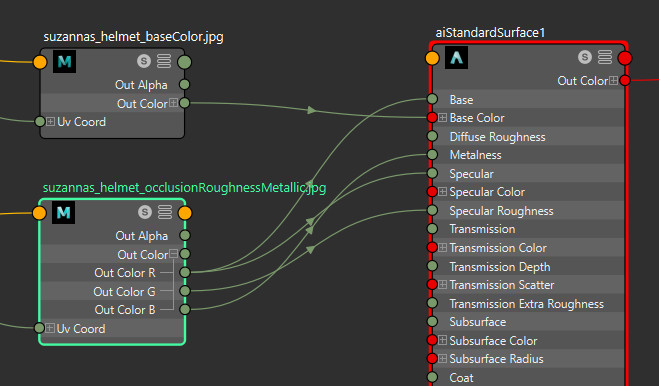Expand Subsurface Radius attribute
The image size is (659, 386).
coord(443,359)
